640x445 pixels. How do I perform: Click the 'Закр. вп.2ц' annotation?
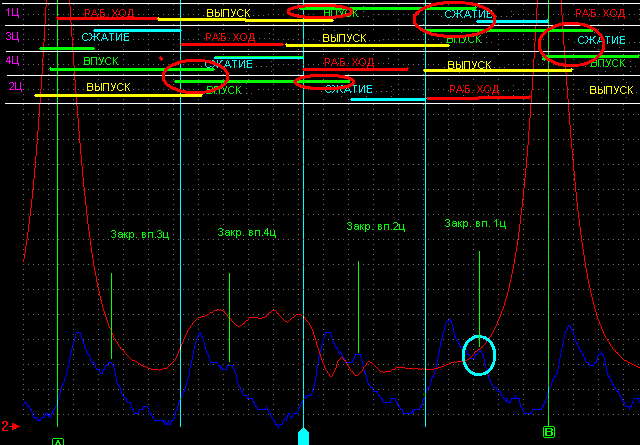click(x=376, y=226)
